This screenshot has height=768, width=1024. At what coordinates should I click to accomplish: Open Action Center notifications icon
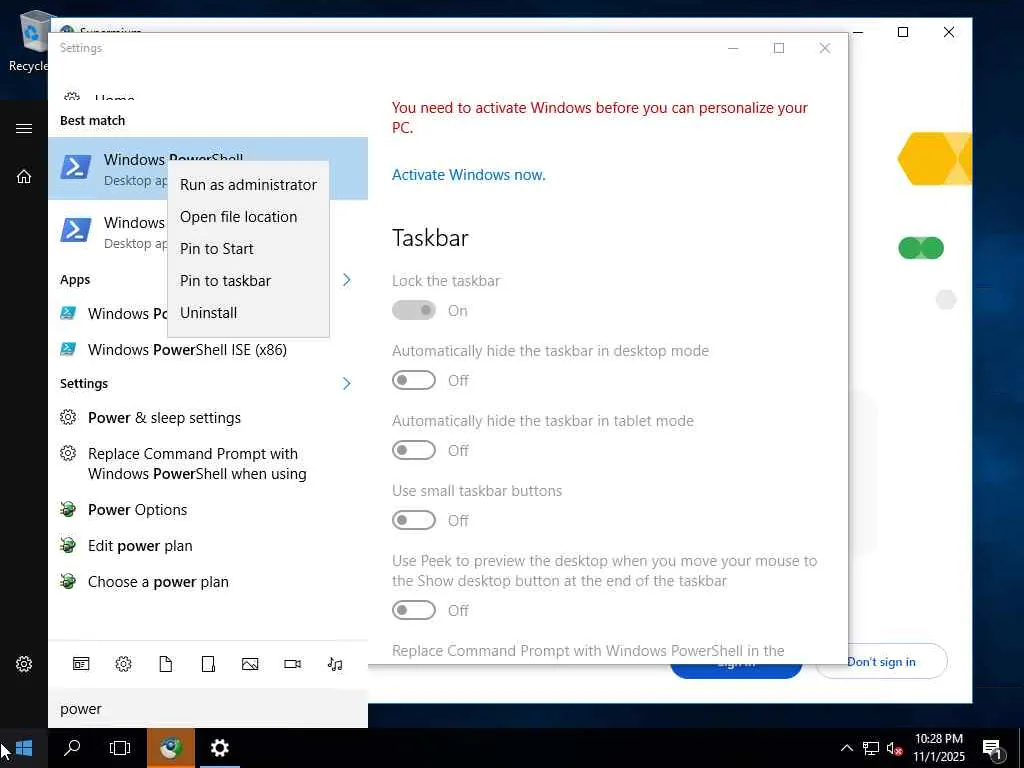coord(993,748)
